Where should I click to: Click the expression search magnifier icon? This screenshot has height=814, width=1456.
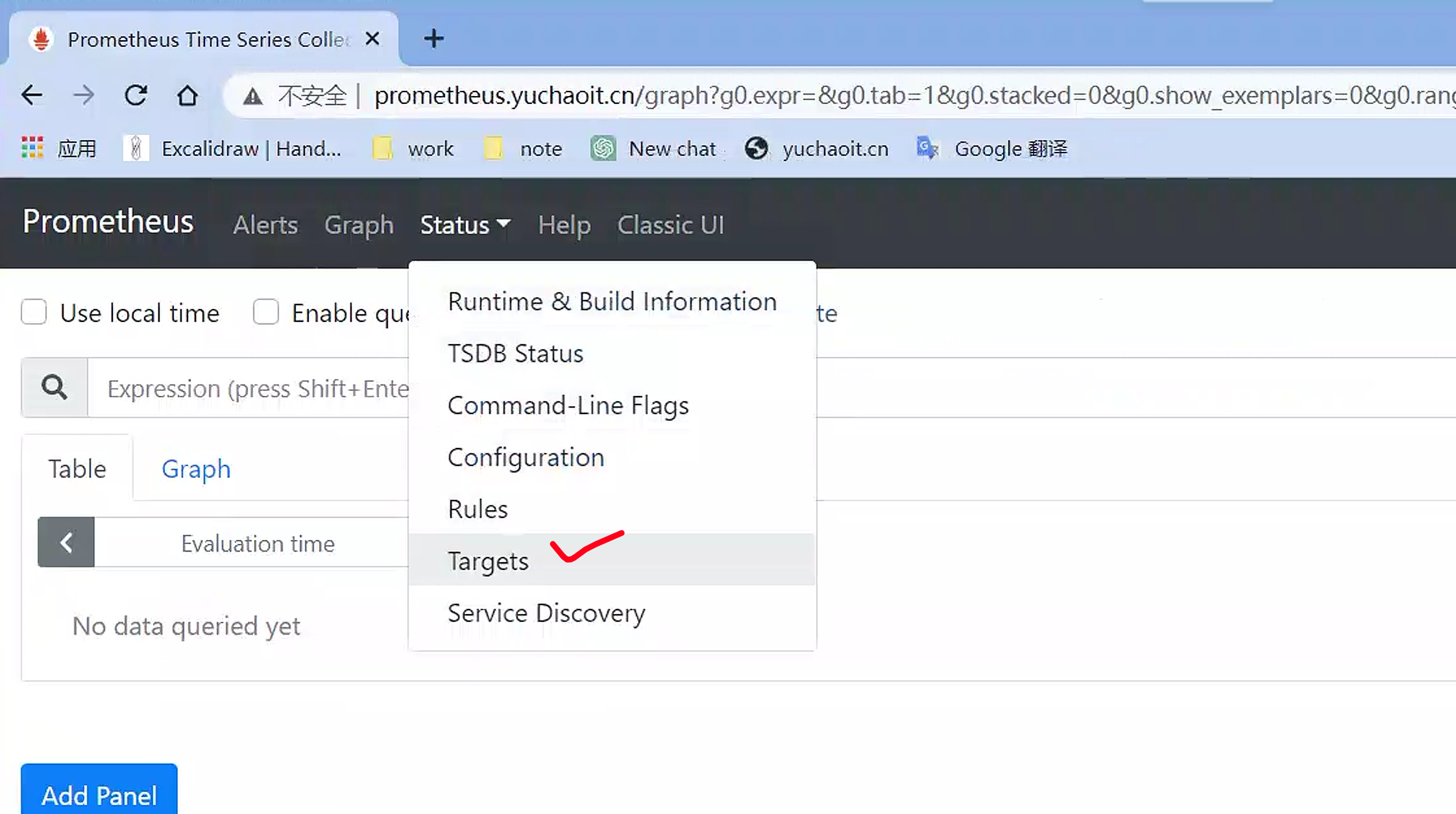(55, 388)
